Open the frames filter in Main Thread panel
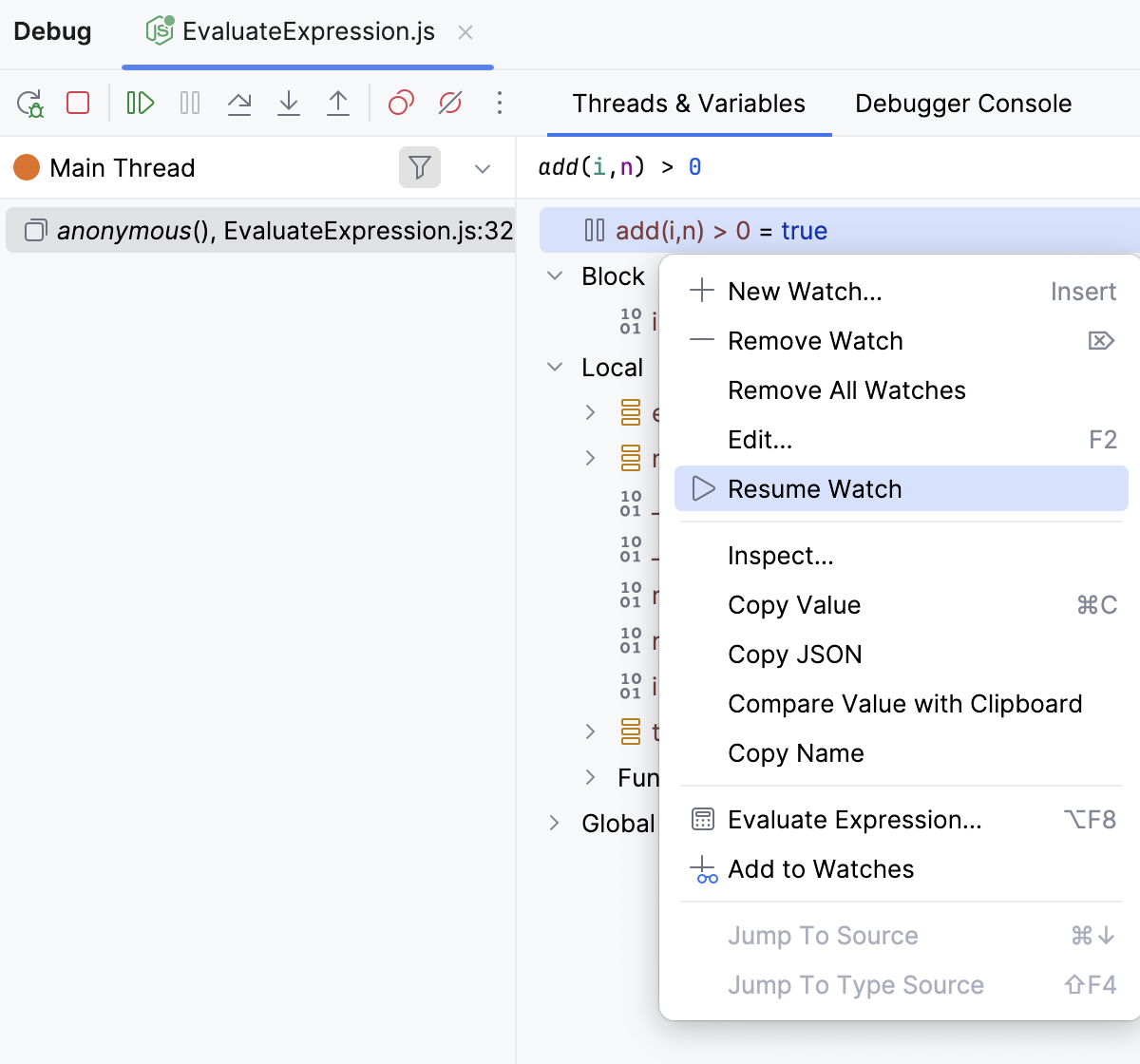Viewport: 1140px width, 1064px height. coord(419,167)
